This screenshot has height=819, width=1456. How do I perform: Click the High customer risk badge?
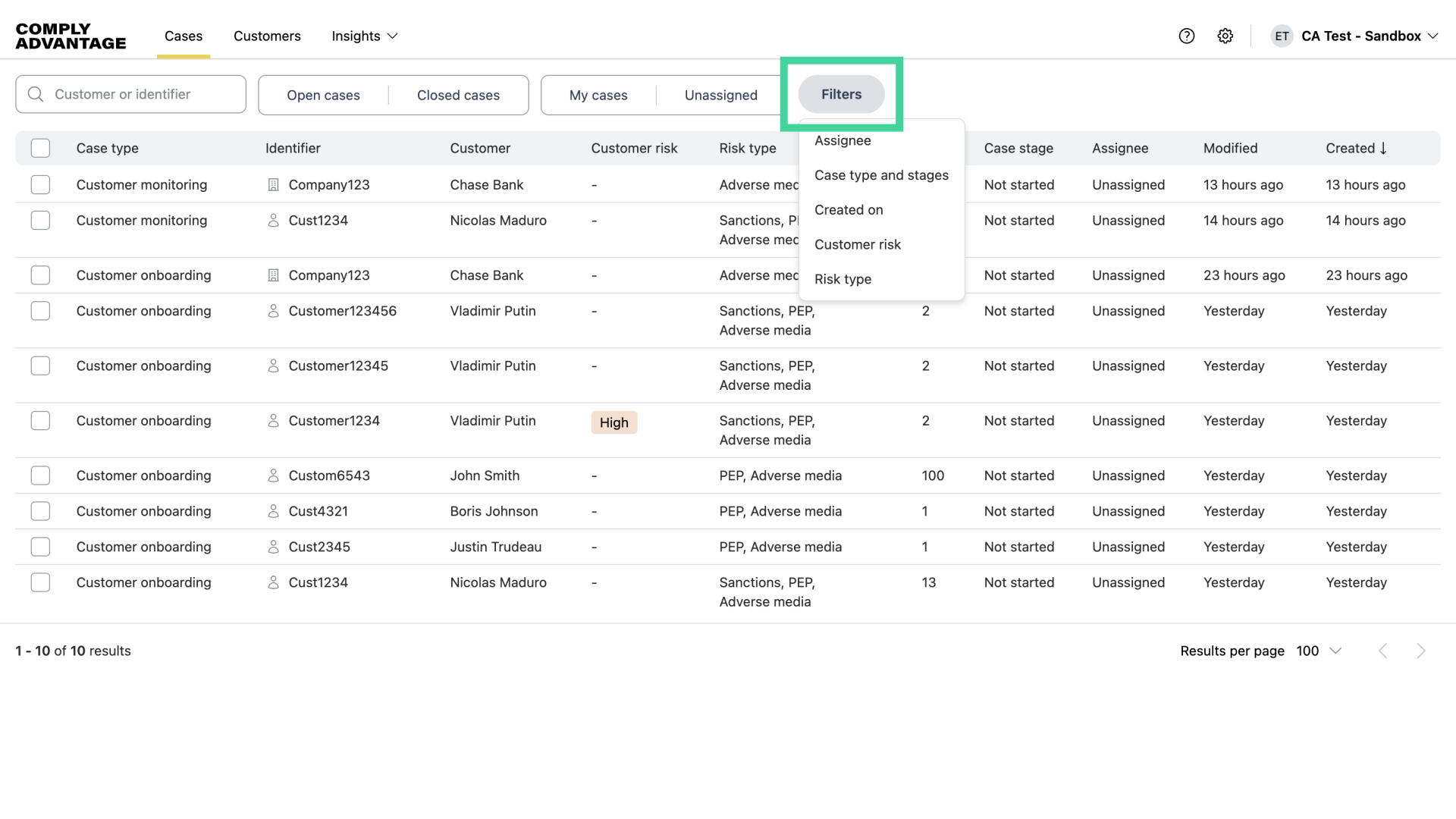[x=613, y=422]
